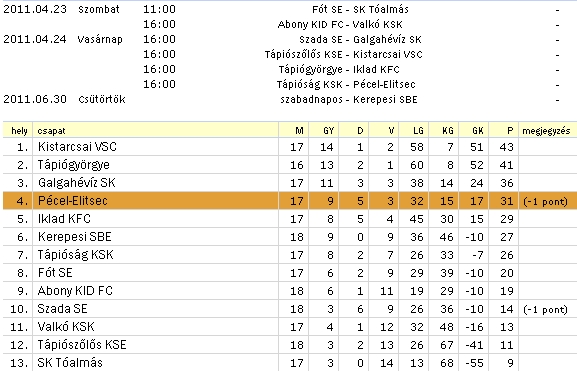
Task: Select the Tápiógyörgye row in standings
Action: (x=290, y=165)
